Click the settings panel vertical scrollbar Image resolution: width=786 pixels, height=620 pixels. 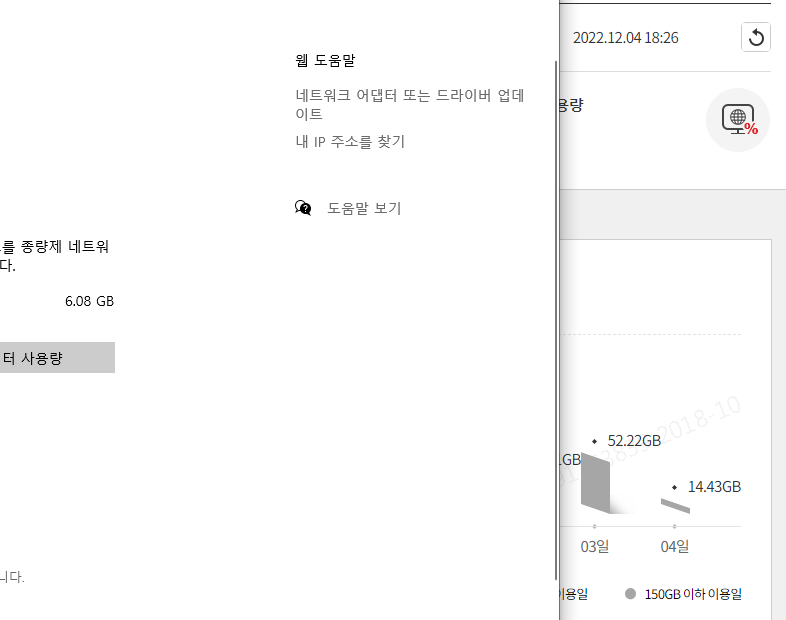pos(556,320)
